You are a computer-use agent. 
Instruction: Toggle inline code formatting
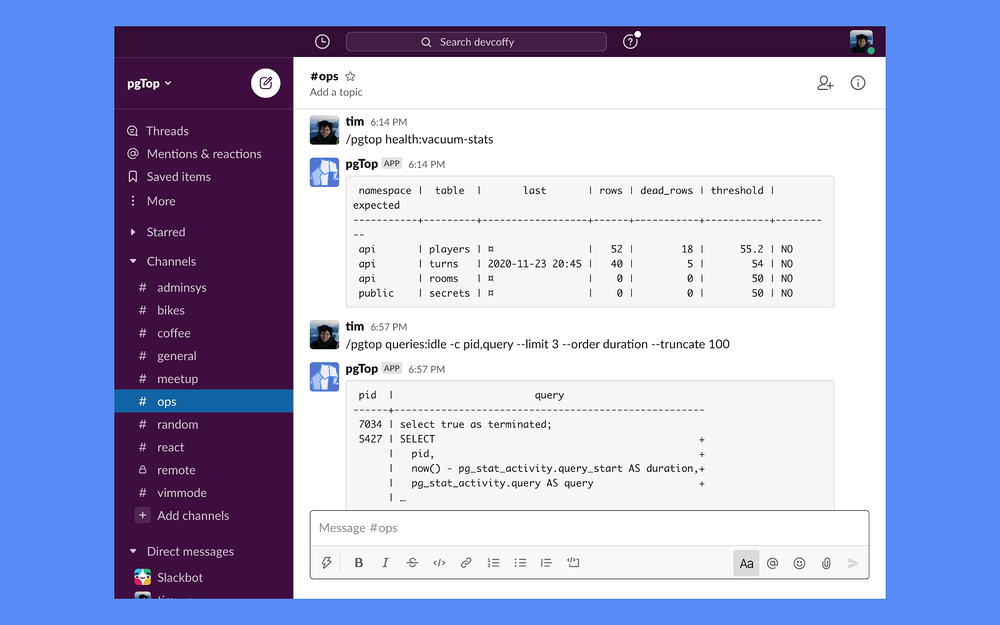click(439, 562)
